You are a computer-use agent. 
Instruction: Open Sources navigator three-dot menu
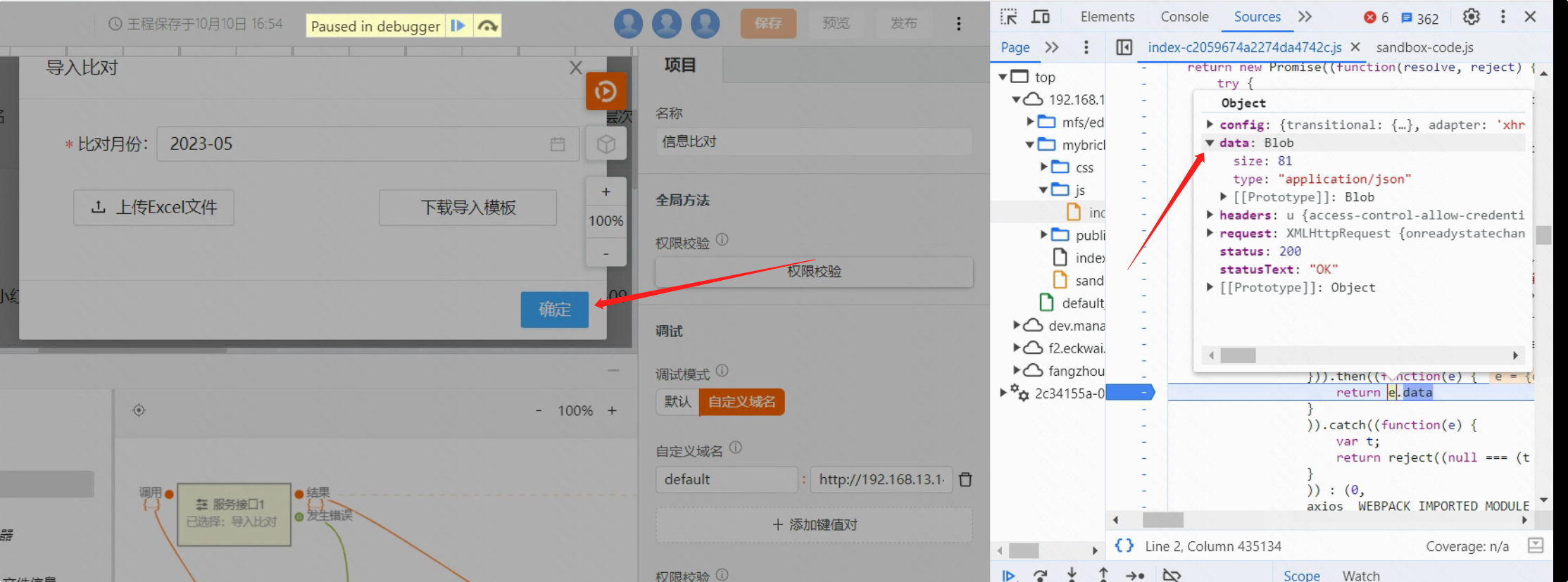tap(1086, 47)
